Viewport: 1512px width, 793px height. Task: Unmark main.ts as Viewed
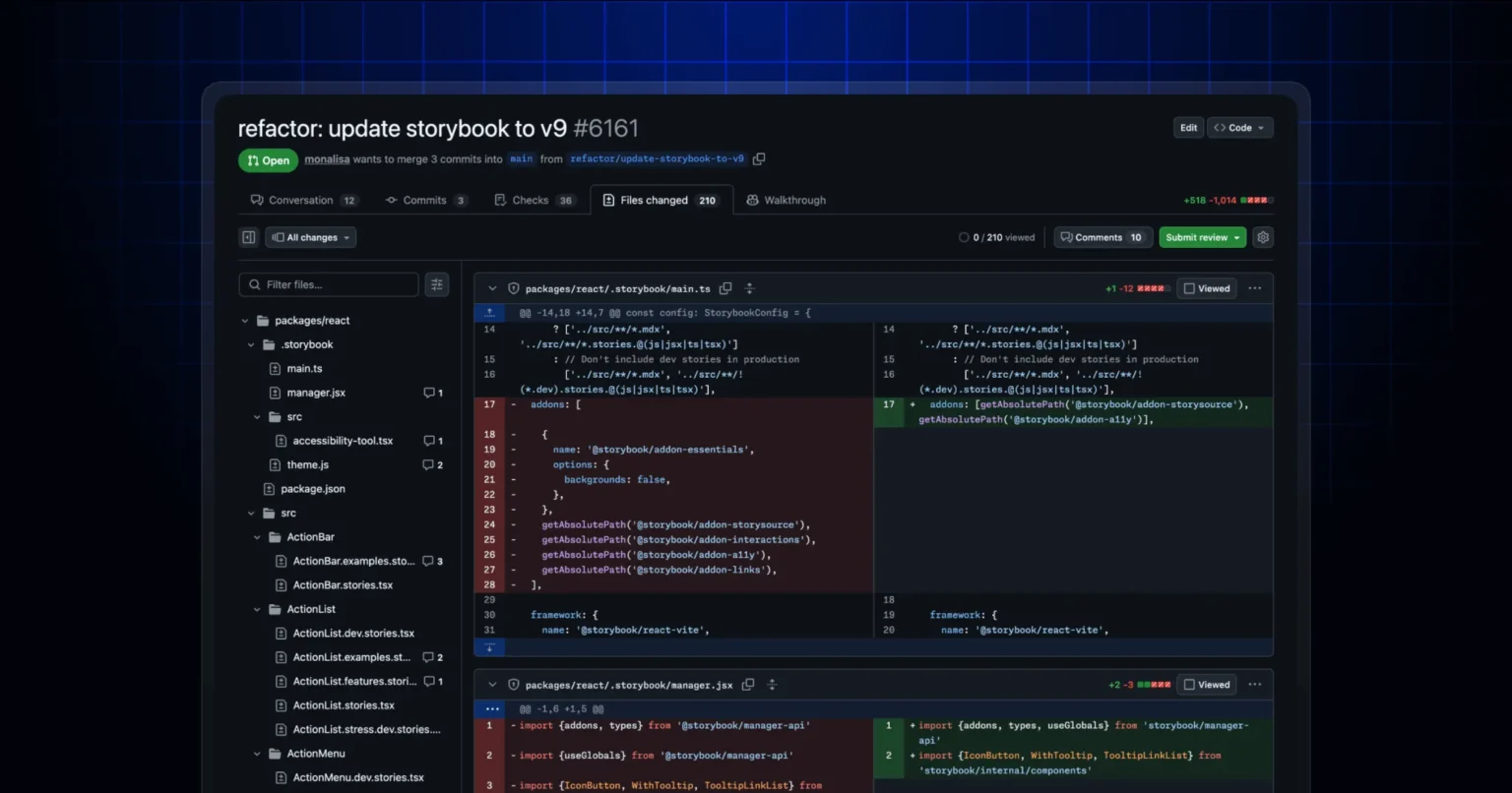[x=1206, y=287]
